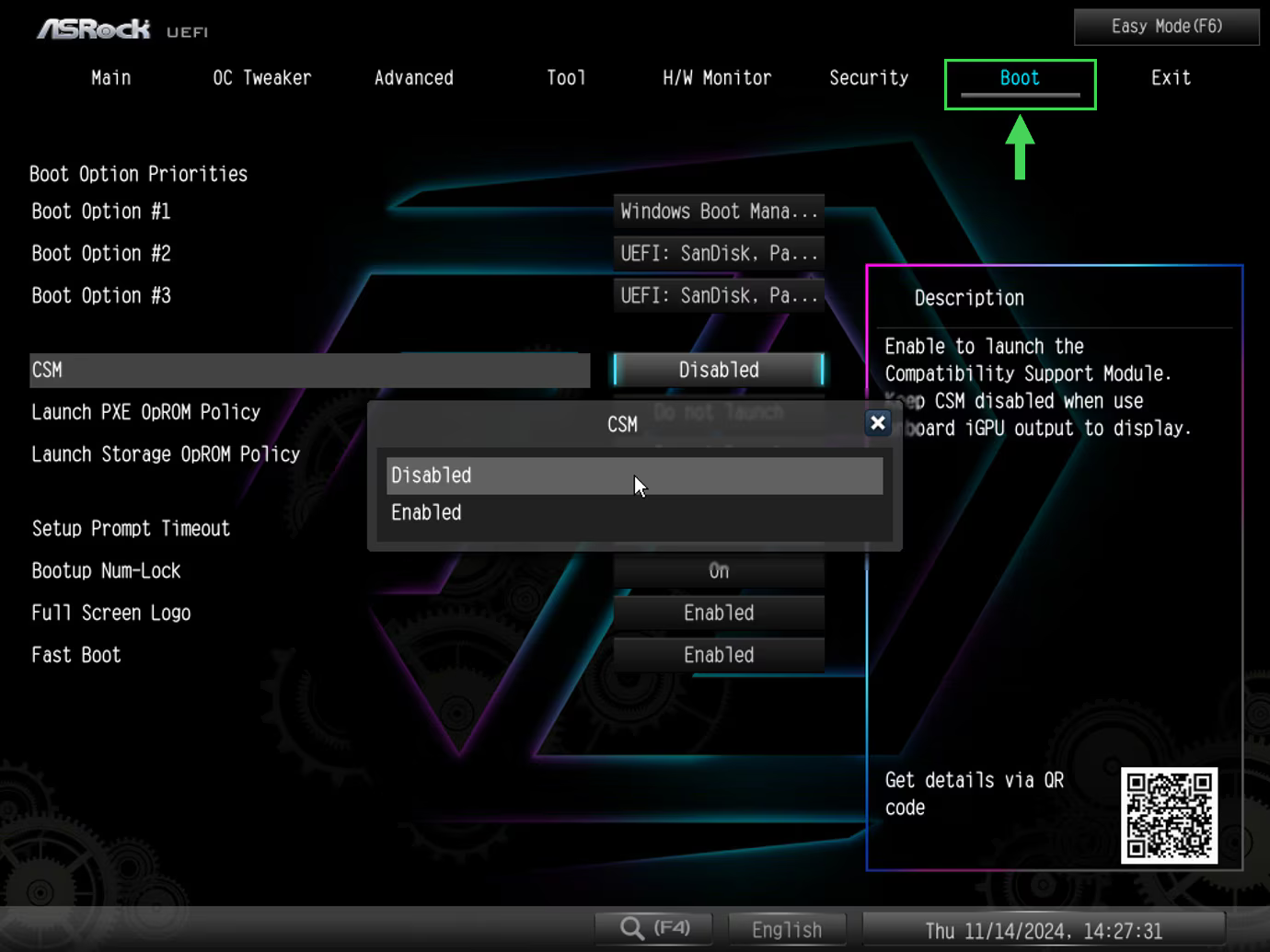
Task: Open the CSM Disabled value selector
Action: (x=718, y=370)
